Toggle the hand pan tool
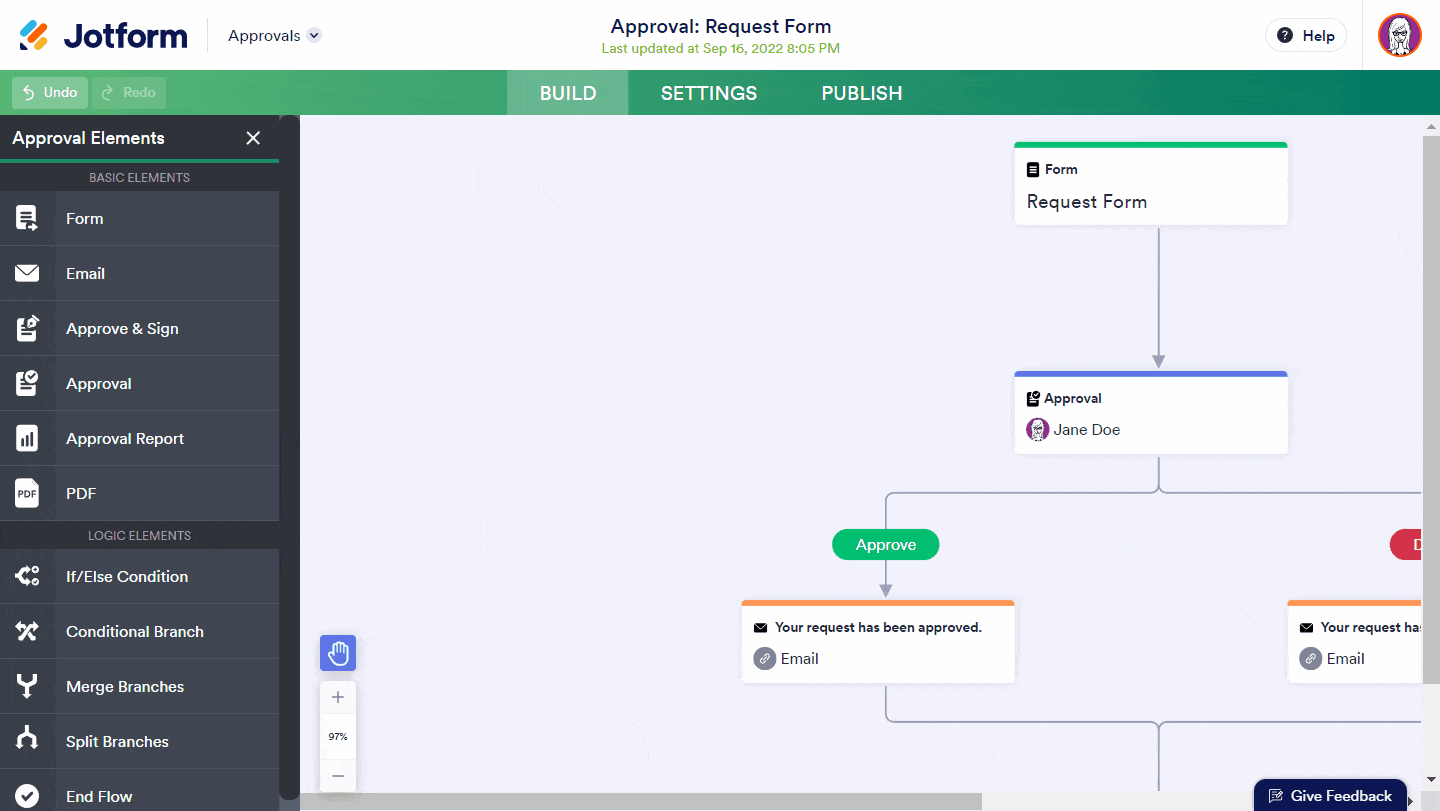 (338, 653)
